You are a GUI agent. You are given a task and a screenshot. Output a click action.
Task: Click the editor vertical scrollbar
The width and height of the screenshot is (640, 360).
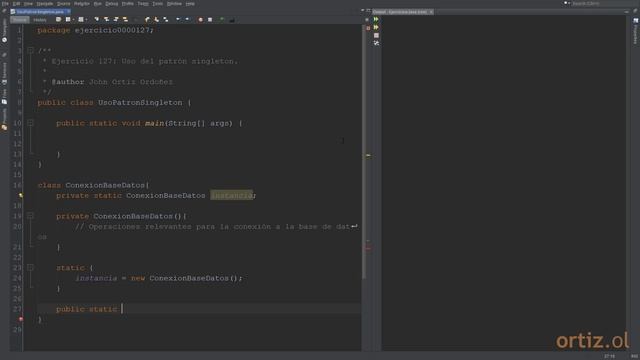(364, 151)
